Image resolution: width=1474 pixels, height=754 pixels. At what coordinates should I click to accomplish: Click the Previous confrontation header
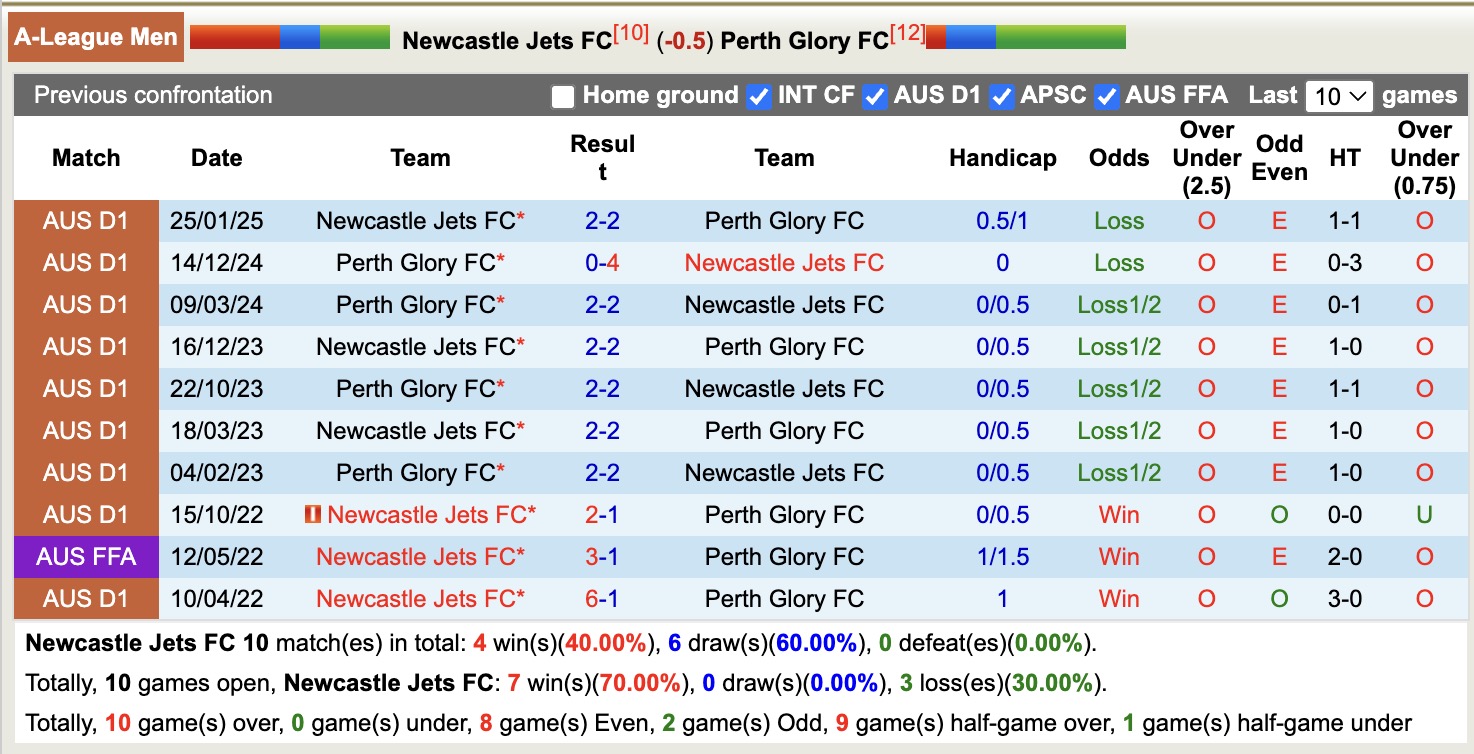click(153, 96)
